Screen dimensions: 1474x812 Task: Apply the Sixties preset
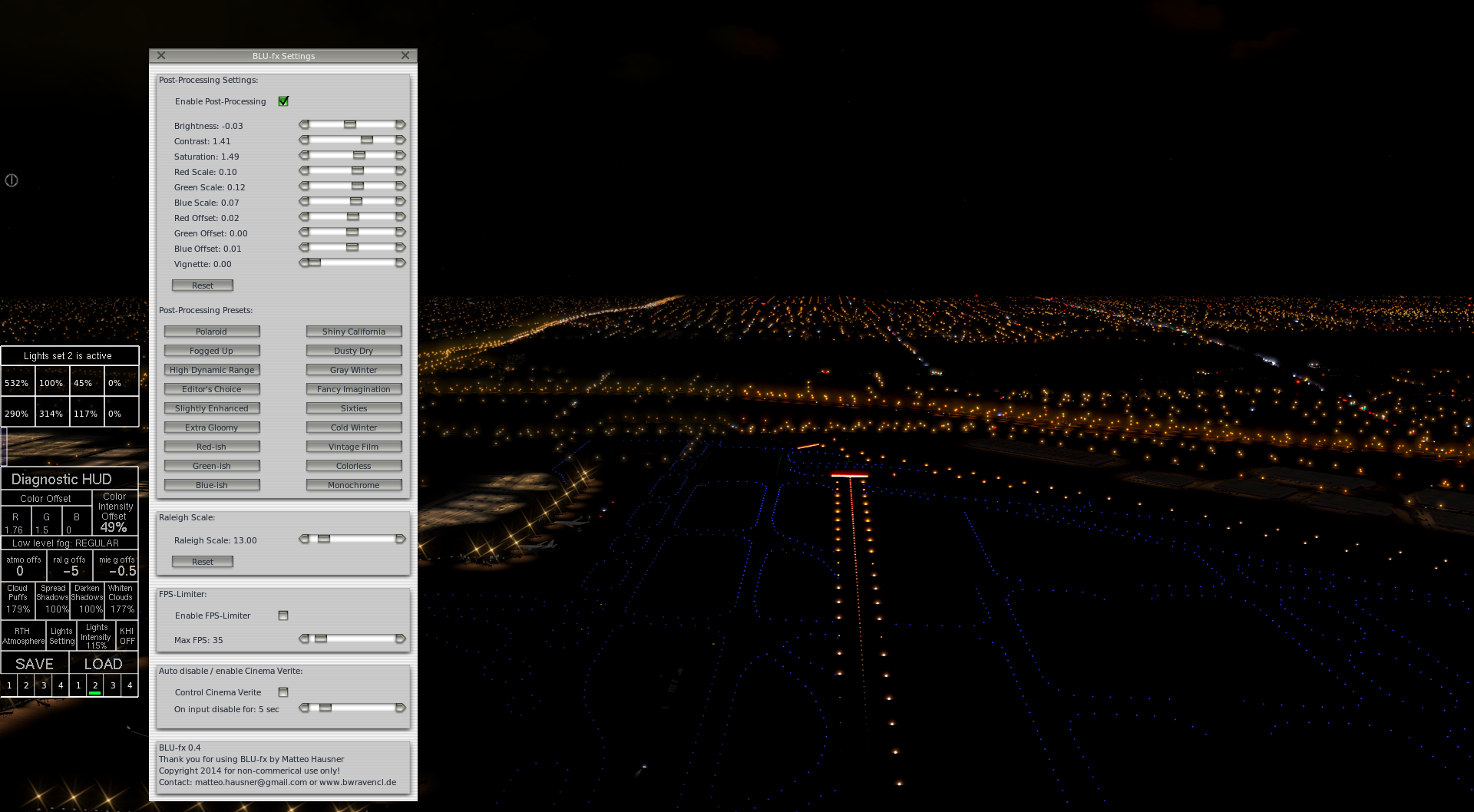click(354, 408)
